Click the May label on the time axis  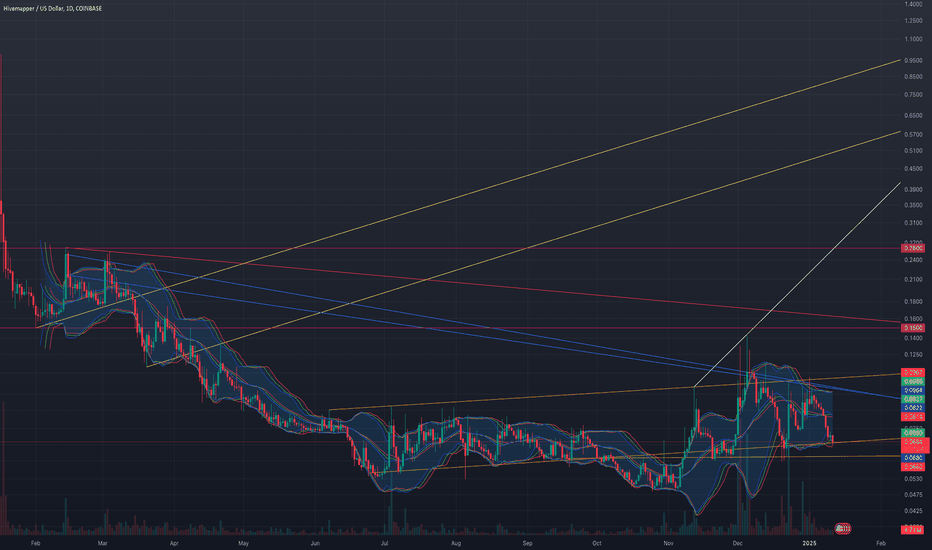243,543
